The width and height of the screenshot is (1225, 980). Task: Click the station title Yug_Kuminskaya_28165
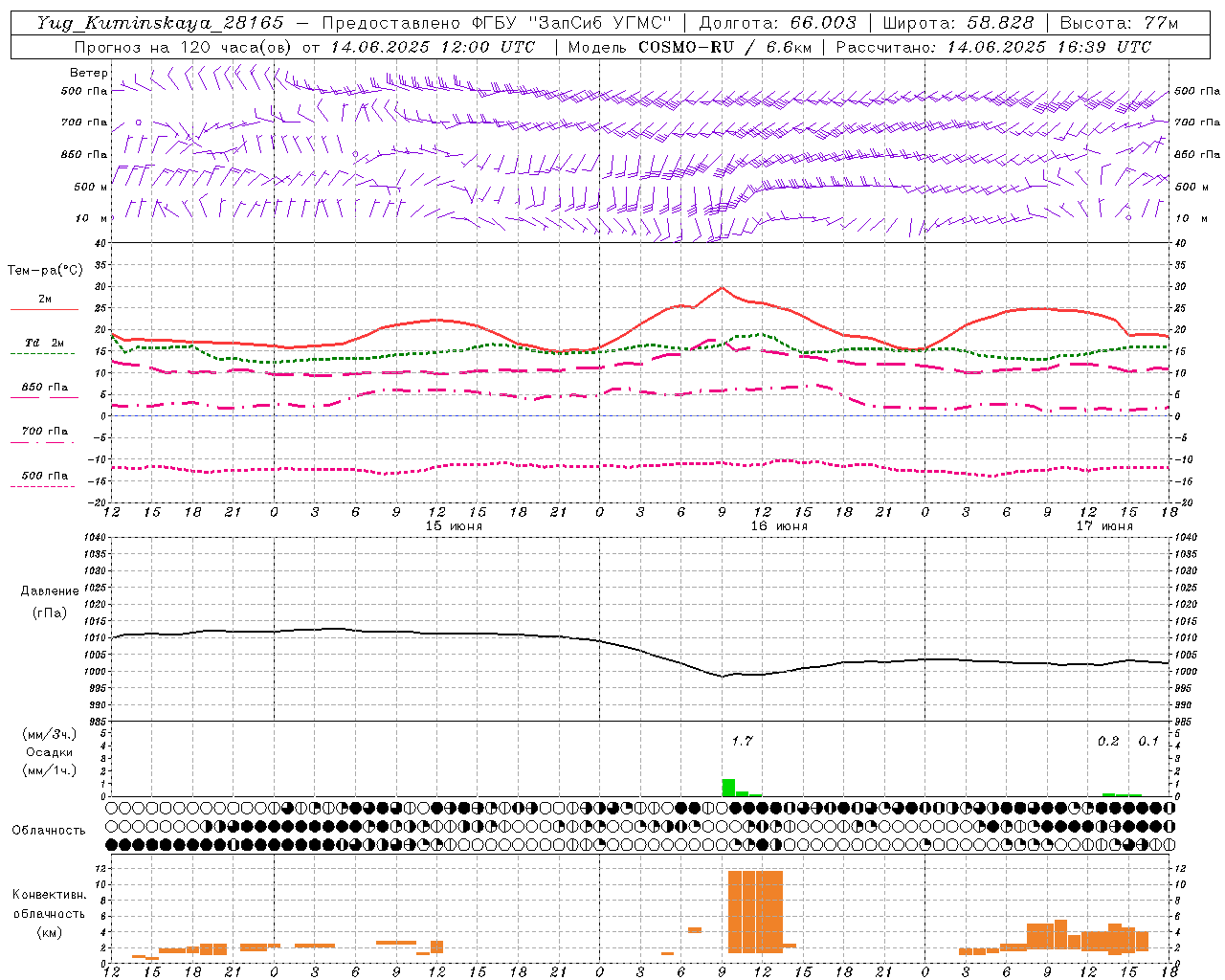click(160, 23)
